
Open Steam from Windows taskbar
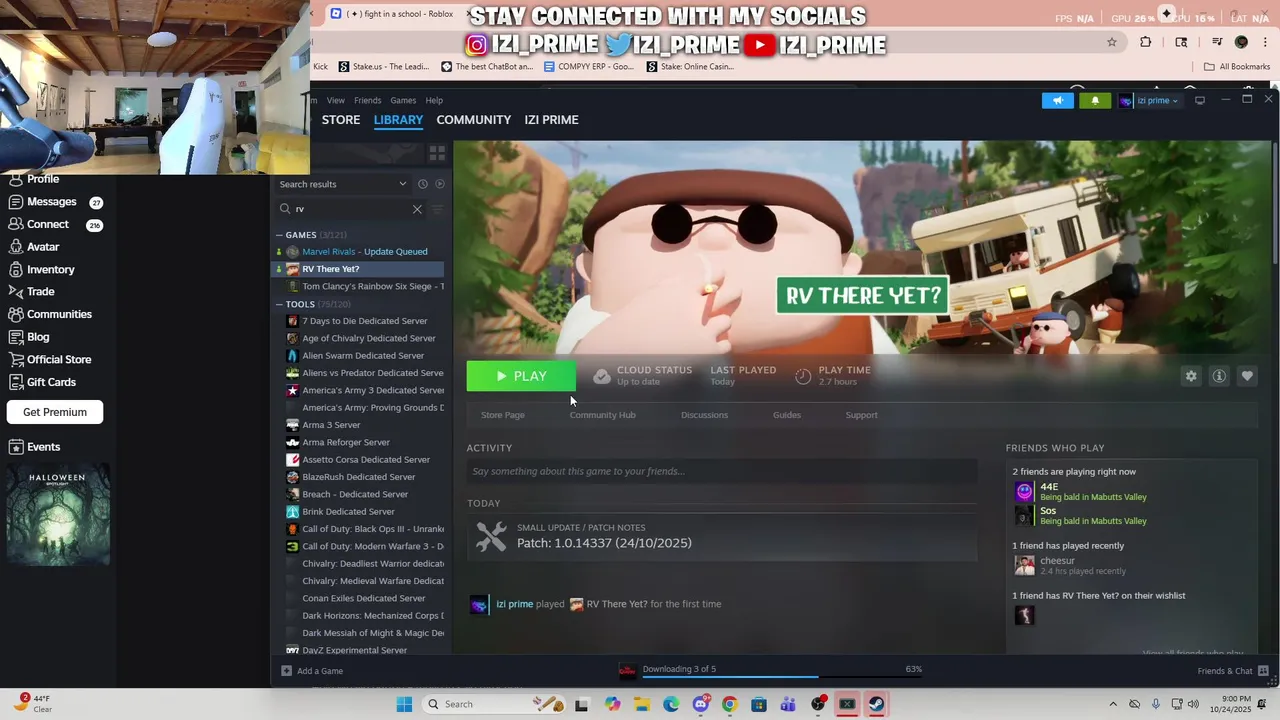876,704
